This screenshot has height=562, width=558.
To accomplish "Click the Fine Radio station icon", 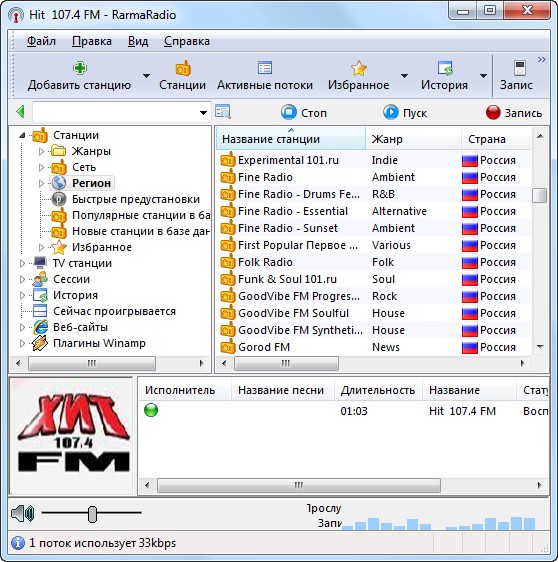I will [x=228, y=177].
